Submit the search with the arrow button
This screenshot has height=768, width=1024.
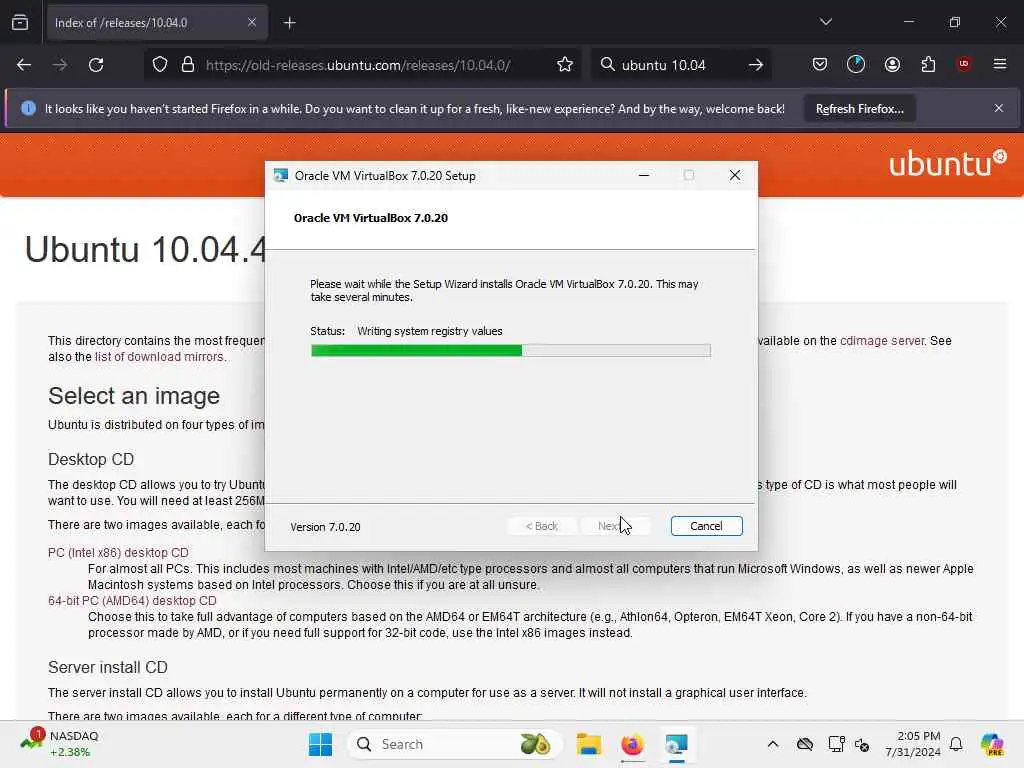tap(756, 65)
